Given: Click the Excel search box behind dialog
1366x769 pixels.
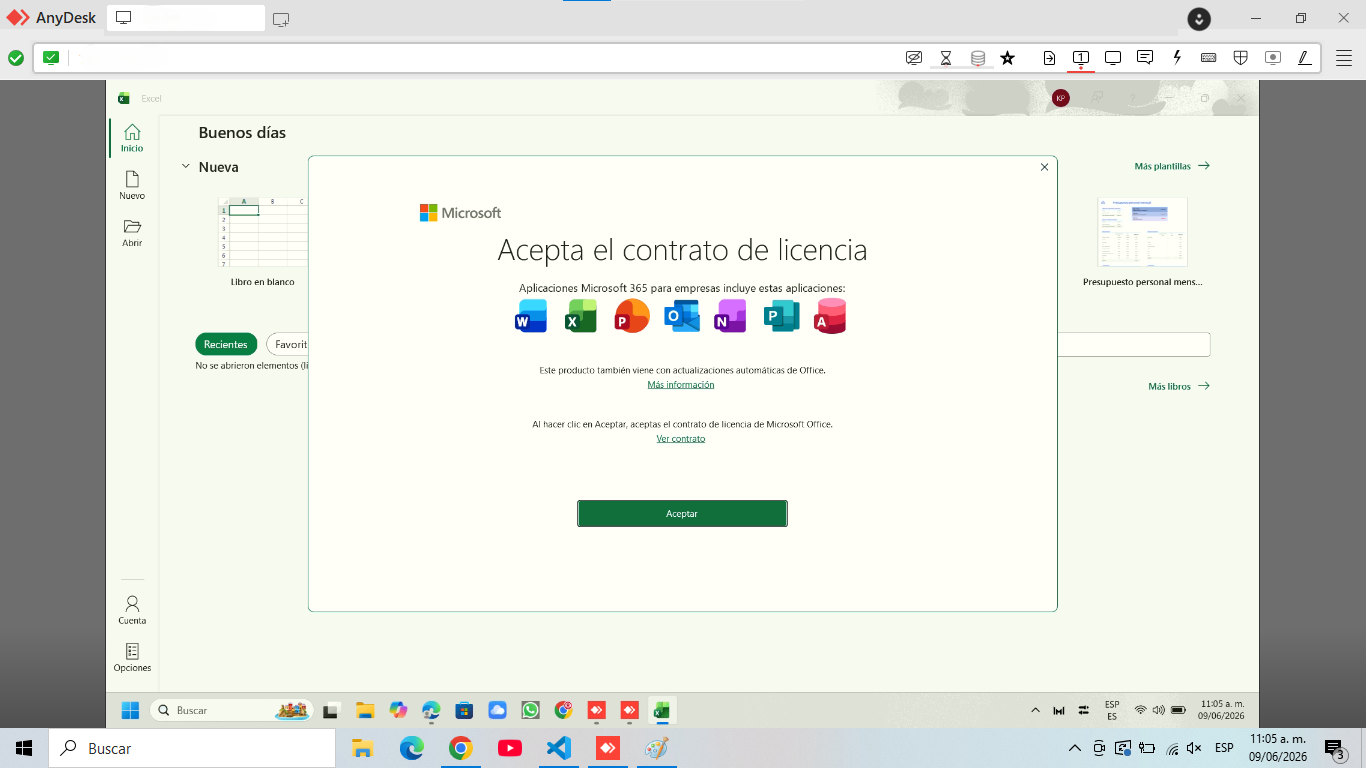Looking at the screenshot, I should click(x=1134, y=344).
